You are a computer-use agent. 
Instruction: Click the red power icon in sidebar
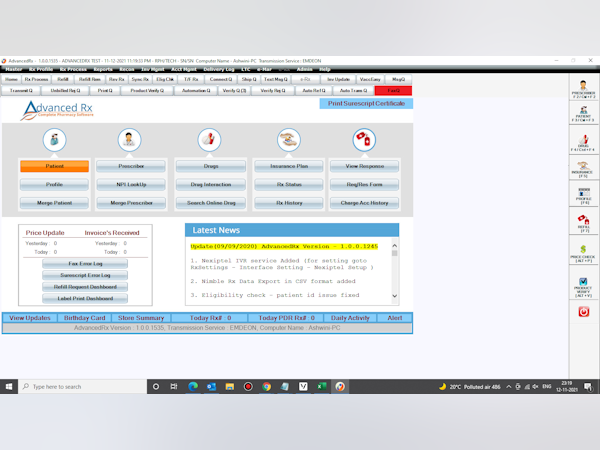(584, 312)
